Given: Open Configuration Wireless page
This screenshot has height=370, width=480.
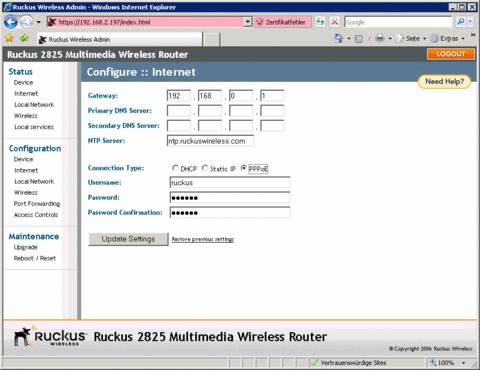Looking at the screenshot, I should pyautogui.click(x=26, y=193).
